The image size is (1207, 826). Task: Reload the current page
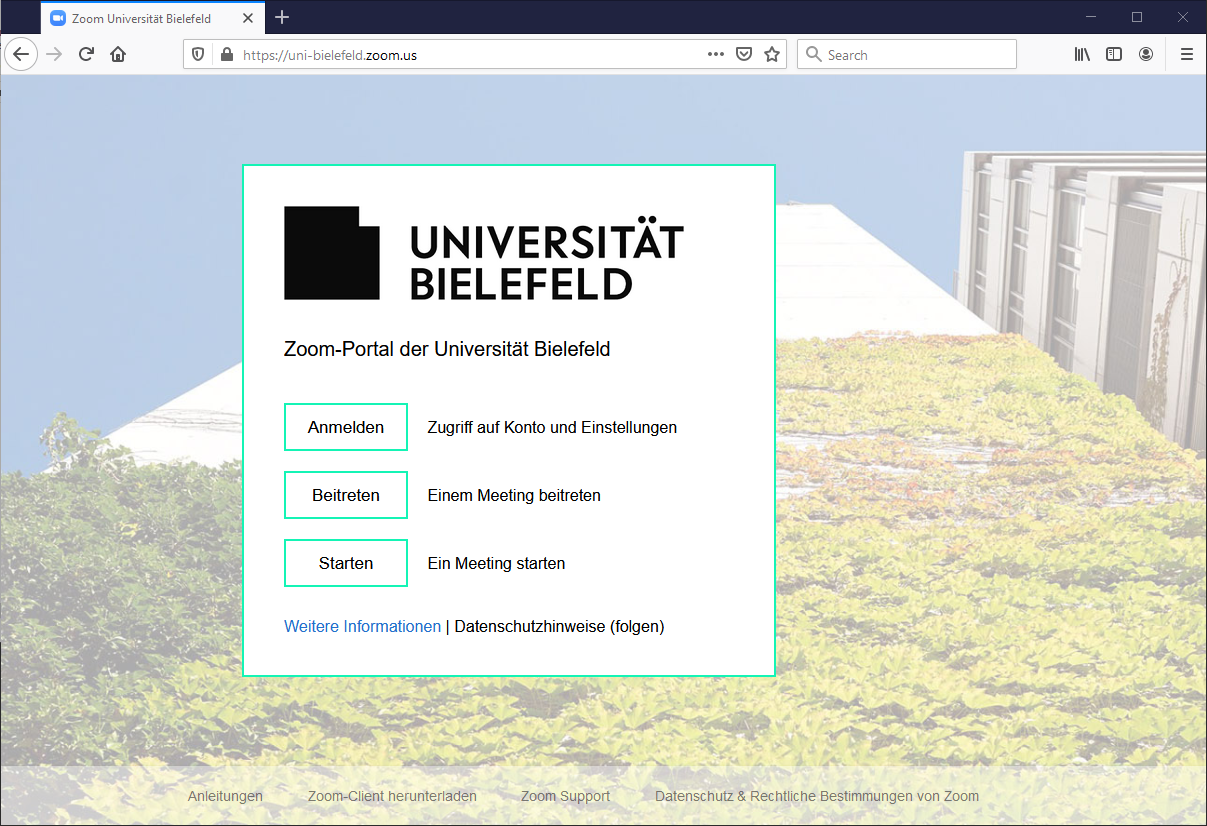[86, 54]
